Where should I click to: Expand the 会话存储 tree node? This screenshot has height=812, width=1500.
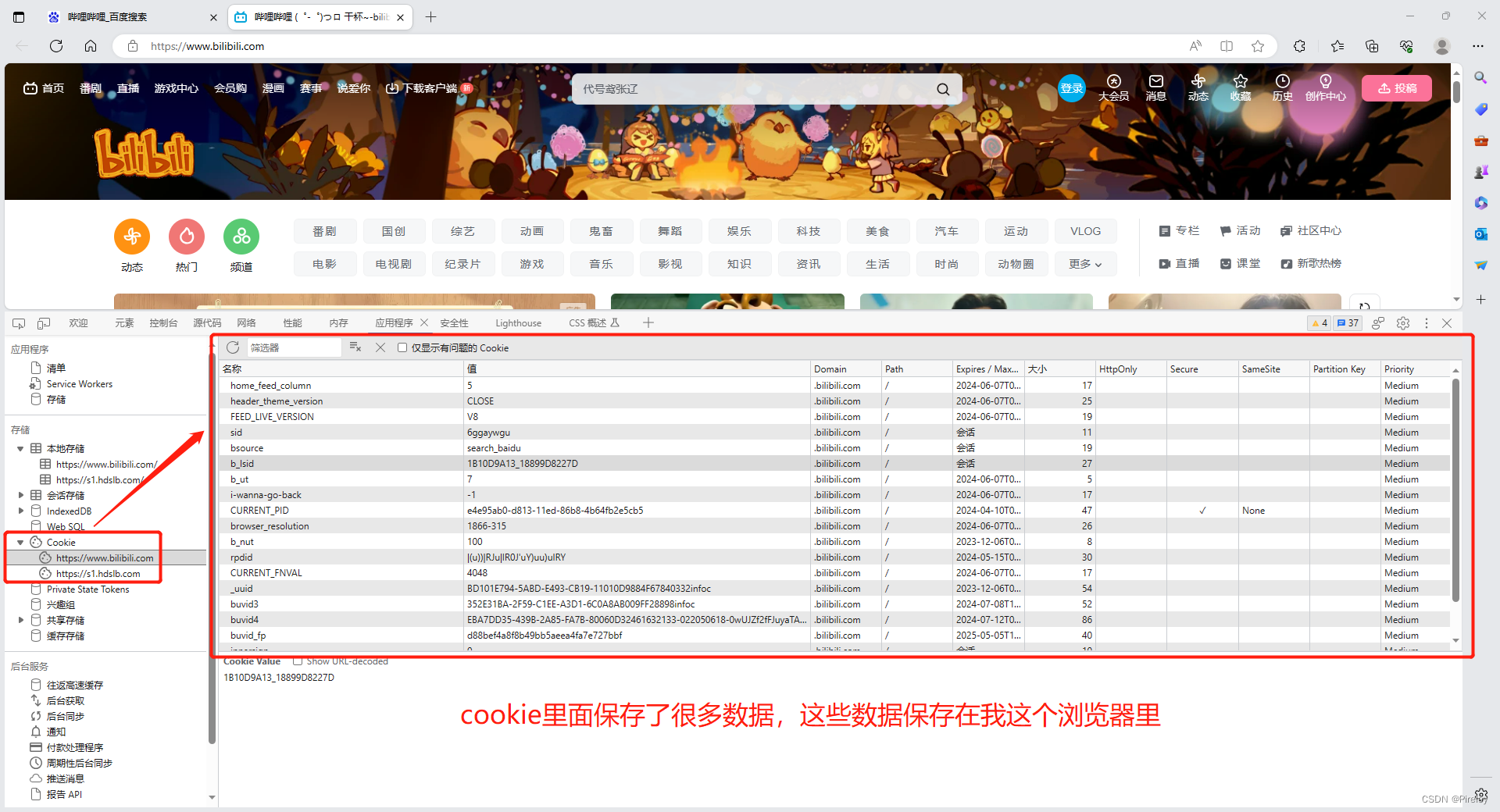pos(20,496)
